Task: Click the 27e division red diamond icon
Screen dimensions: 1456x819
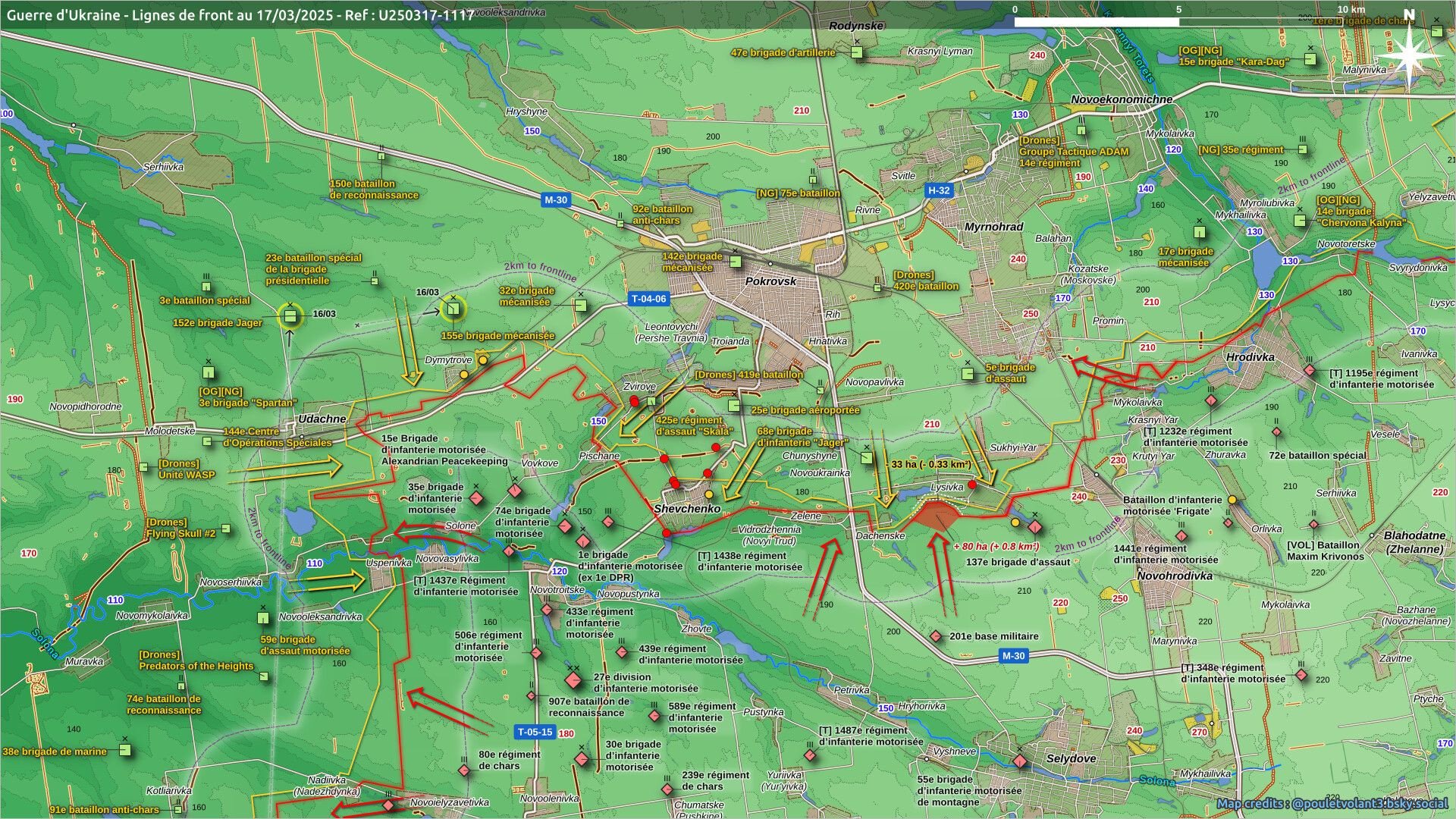Action: tap(573, 680)
